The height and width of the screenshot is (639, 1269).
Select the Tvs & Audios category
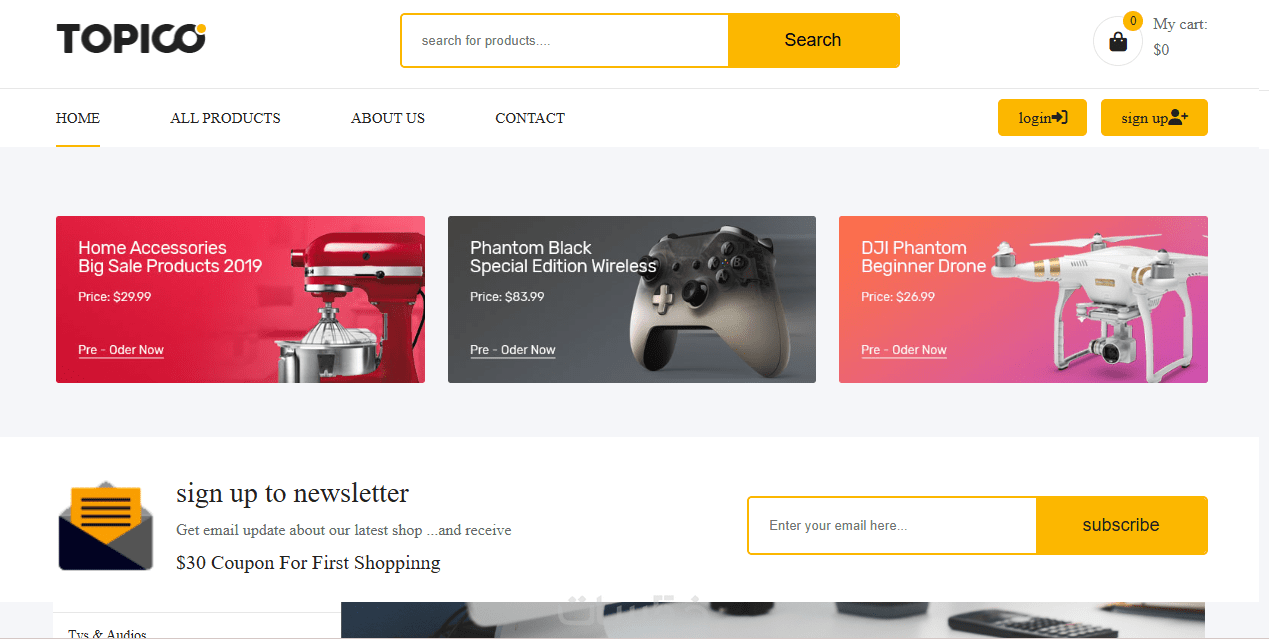(x=107, y=634)
